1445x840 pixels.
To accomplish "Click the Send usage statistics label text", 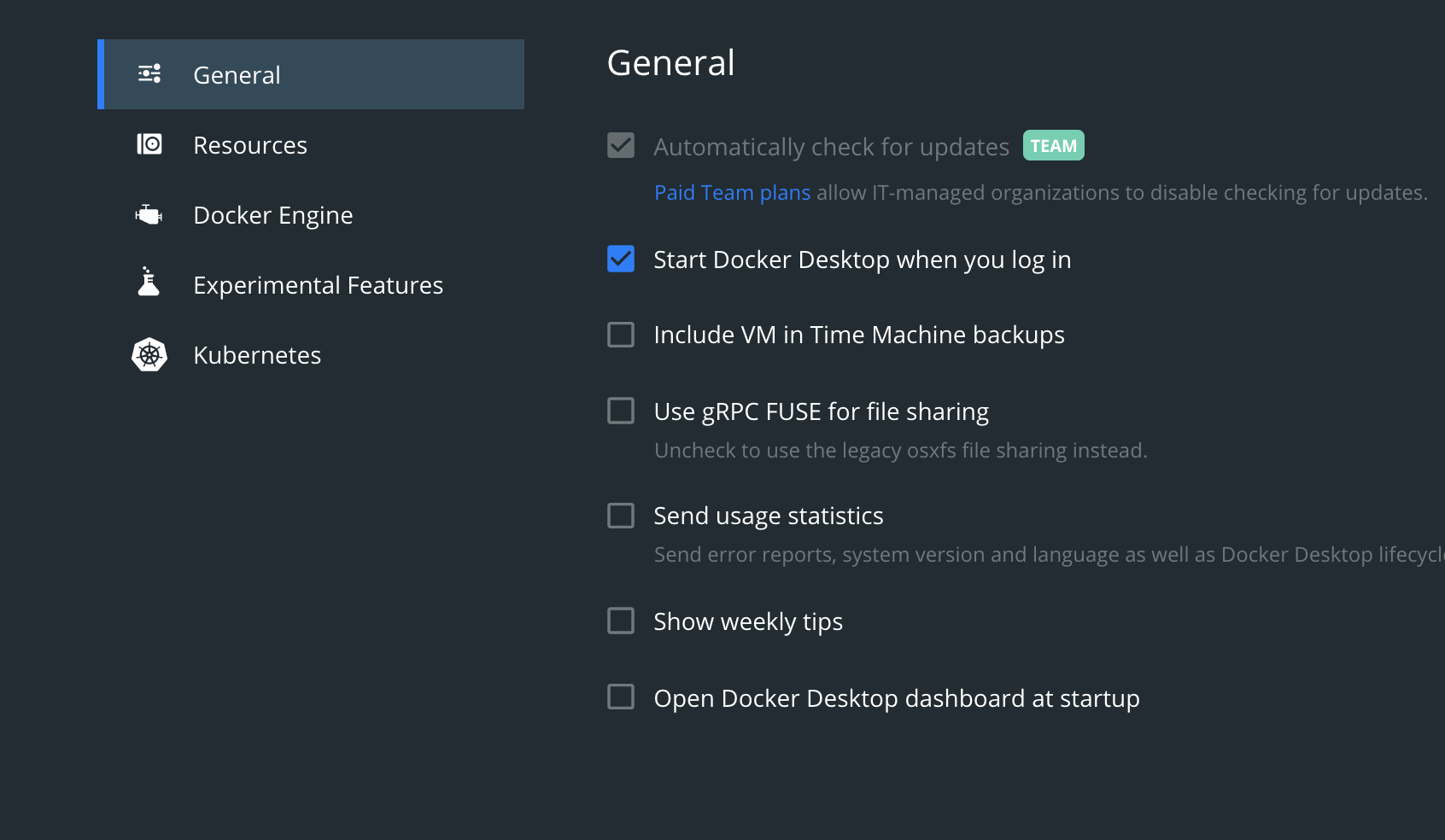I will (x=768, y=516).
